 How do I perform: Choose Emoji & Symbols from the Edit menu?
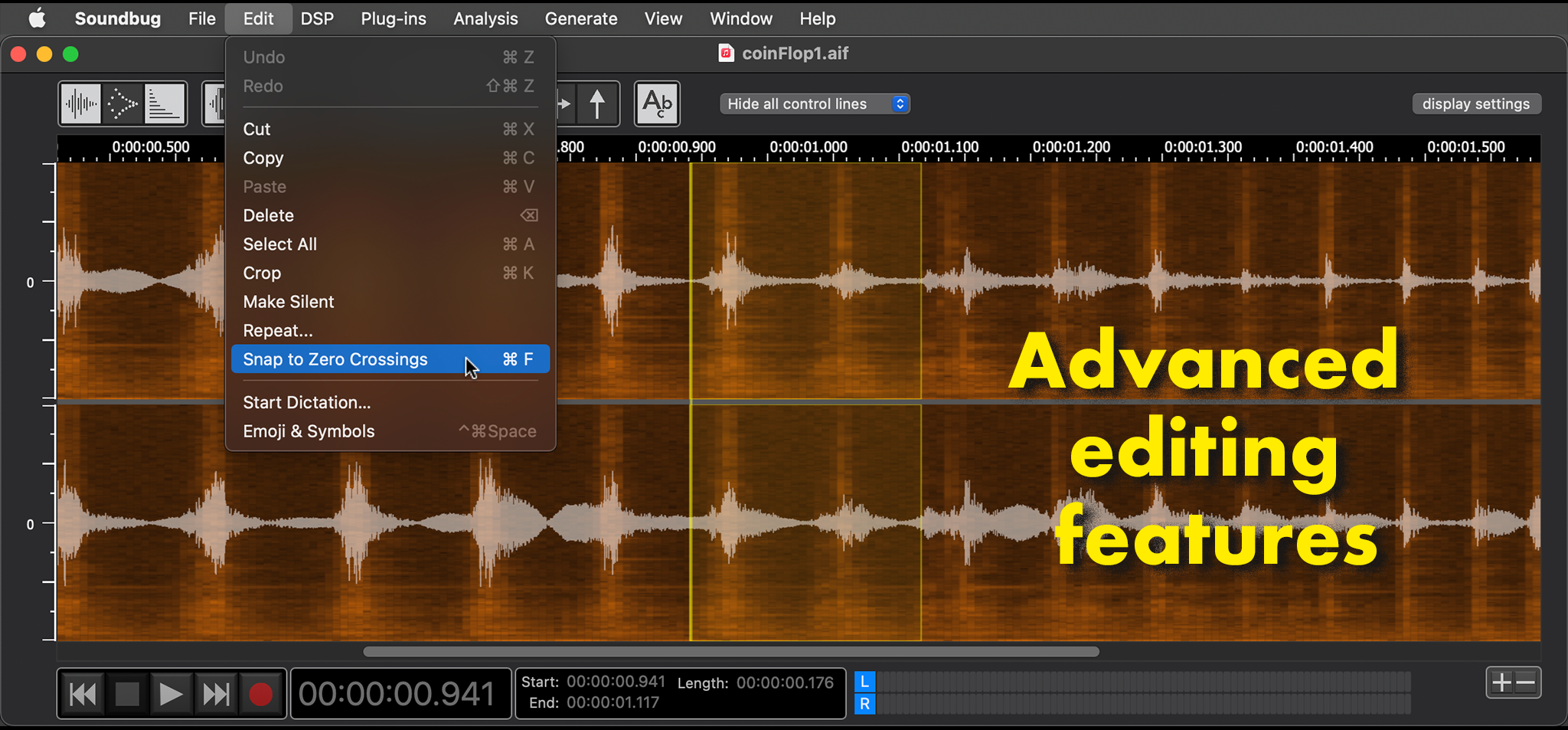pyautogui.click(x=390, y=431)
